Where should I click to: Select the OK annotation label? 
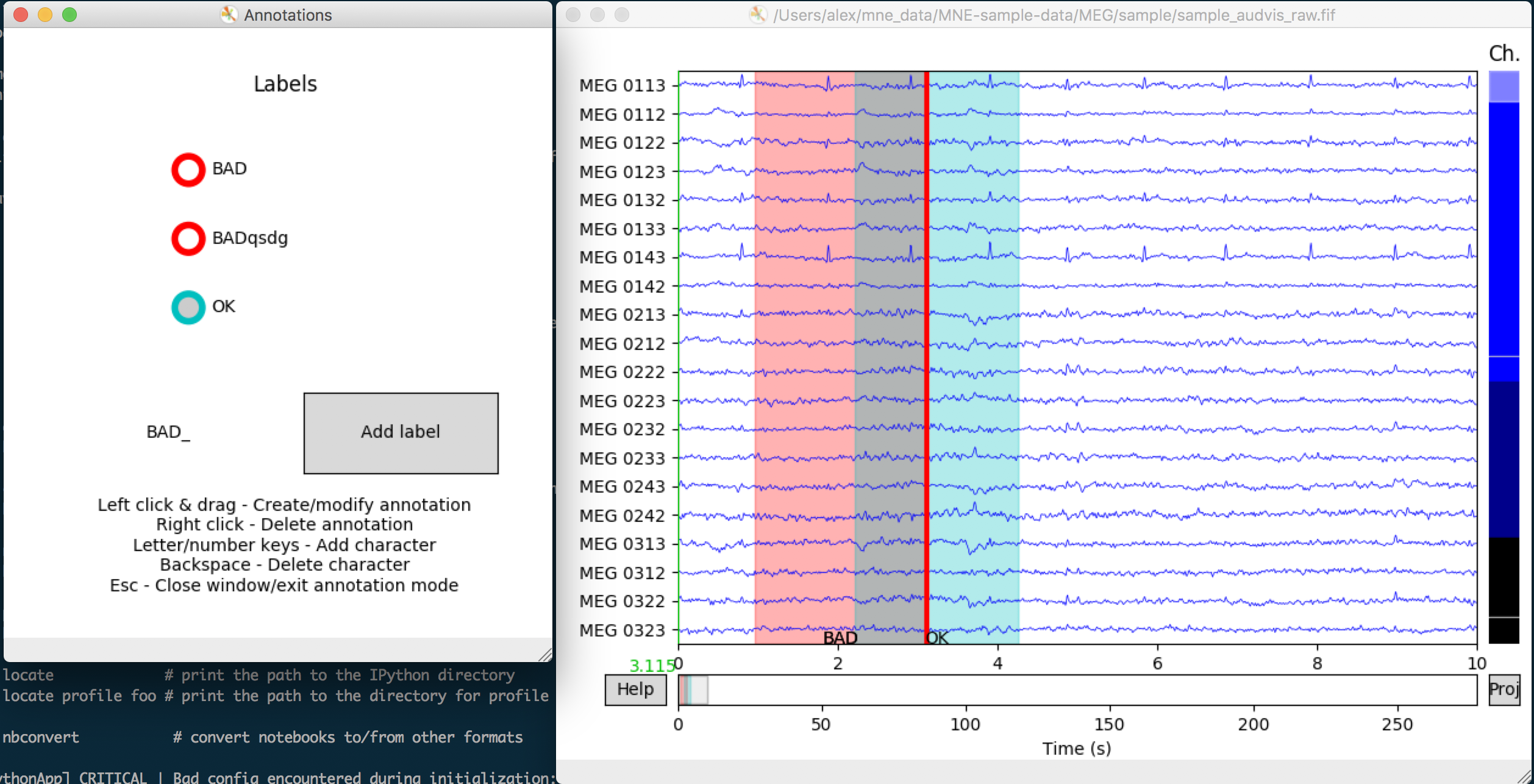[188, 307]
